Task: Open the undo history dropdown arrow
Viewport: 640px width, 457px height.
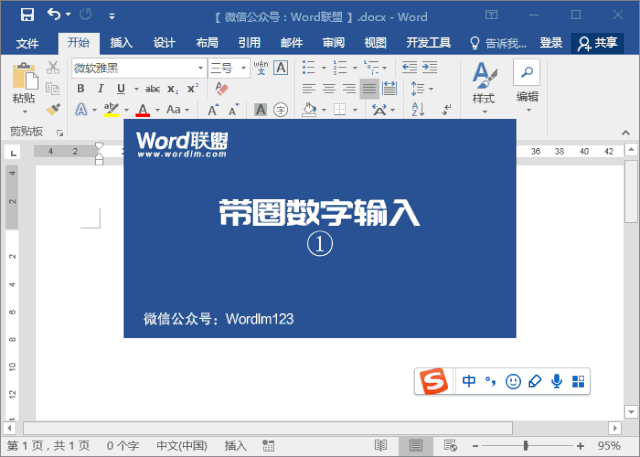Action: [x=69, y=15]
